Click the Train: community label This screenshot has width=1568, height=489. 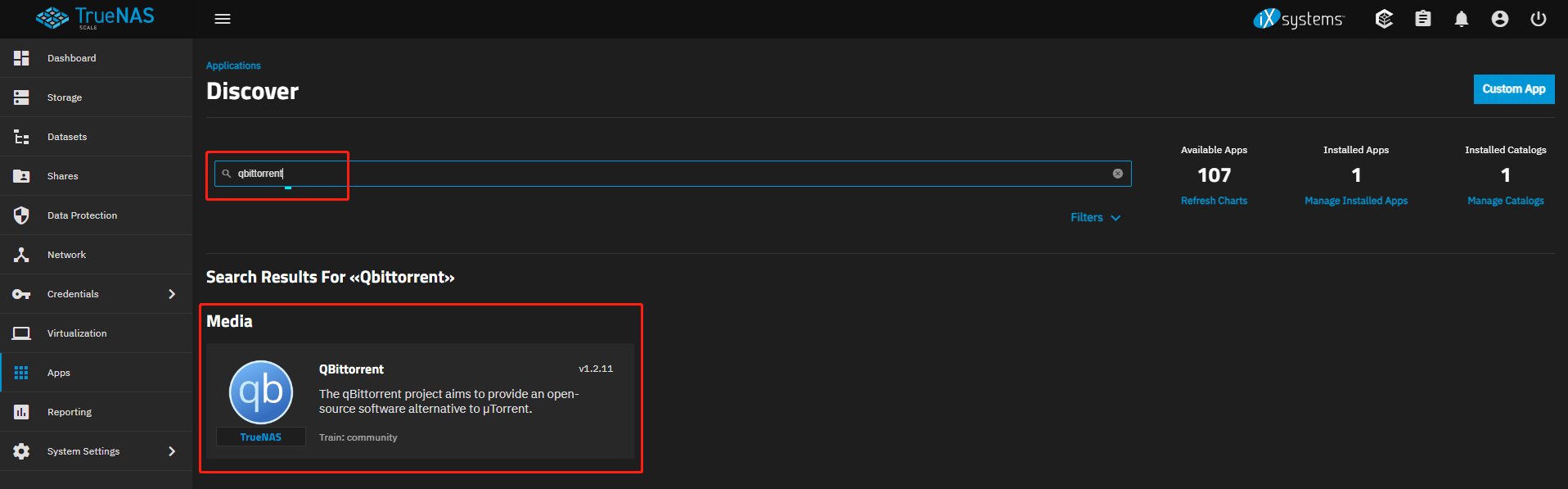pyautogui.click(x=358, y=437)
